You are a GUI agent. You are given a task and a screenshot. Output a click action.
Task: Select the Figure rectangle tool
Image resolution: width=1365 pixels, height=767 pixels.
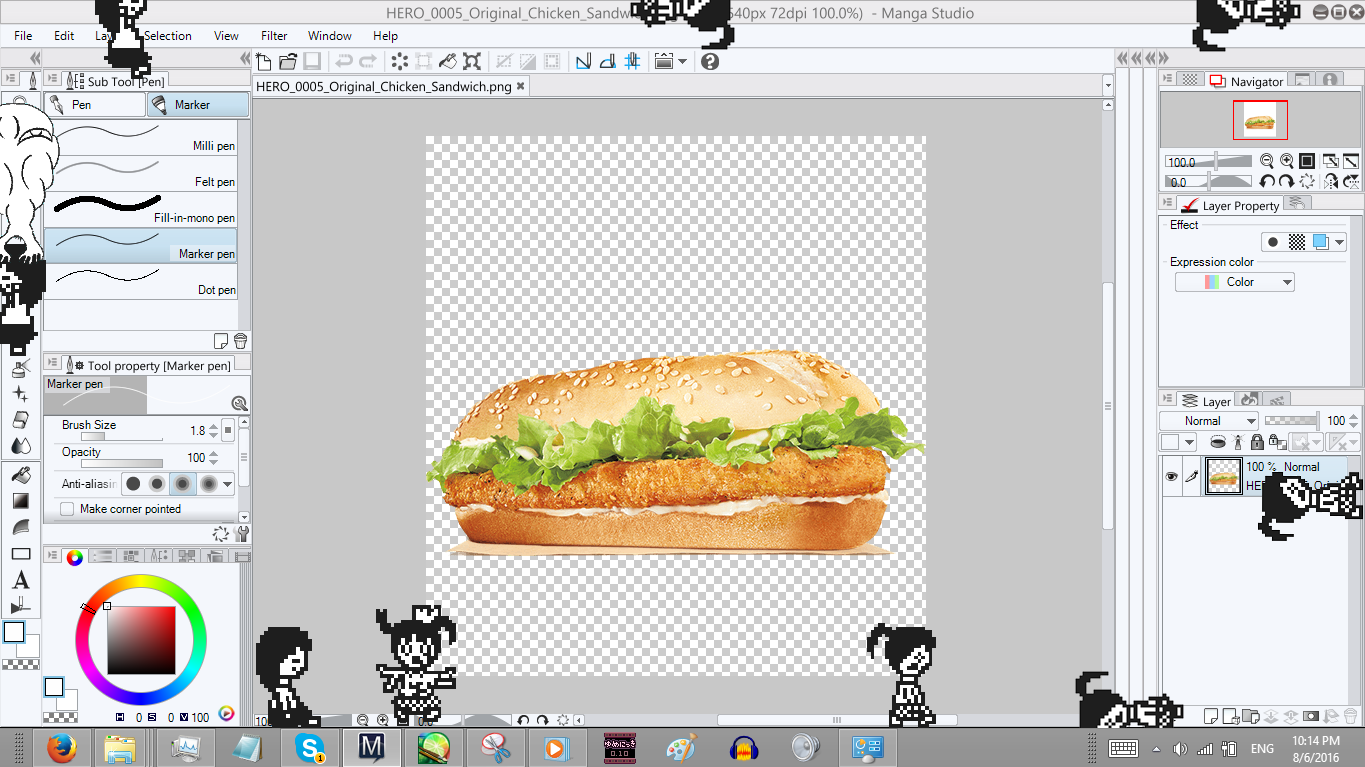coord(20,554)
